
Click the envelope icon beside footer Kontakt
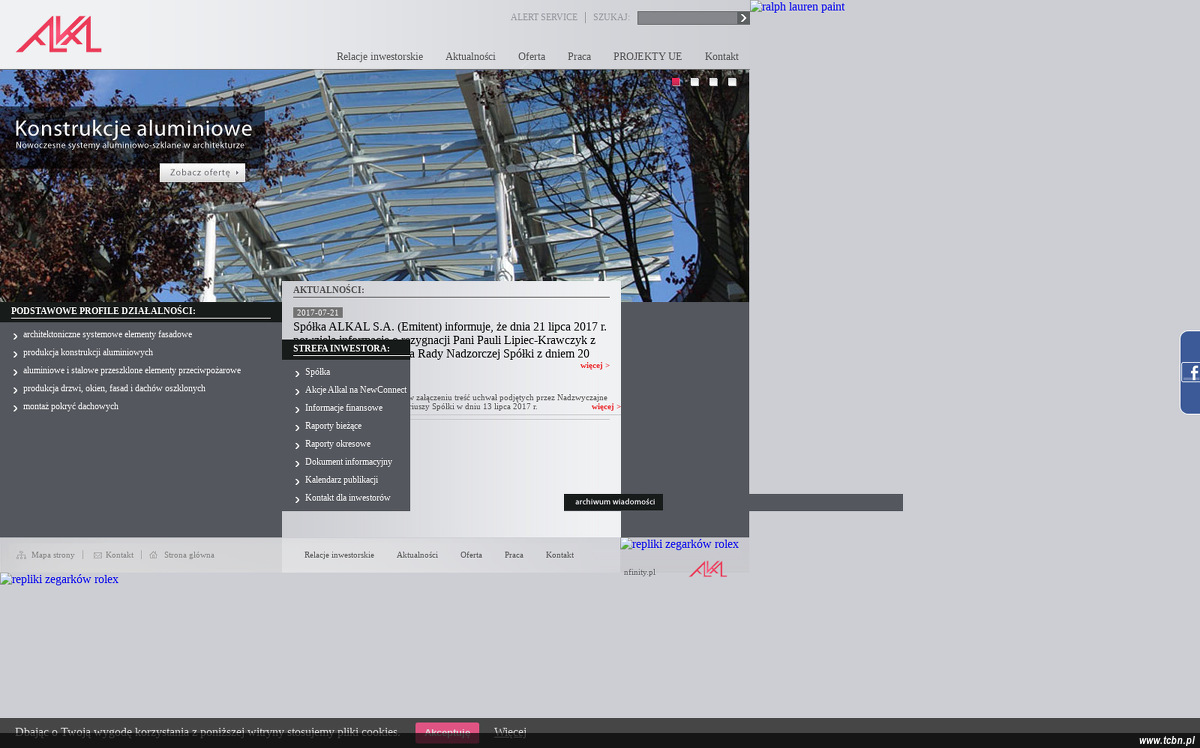coord(98,555)
